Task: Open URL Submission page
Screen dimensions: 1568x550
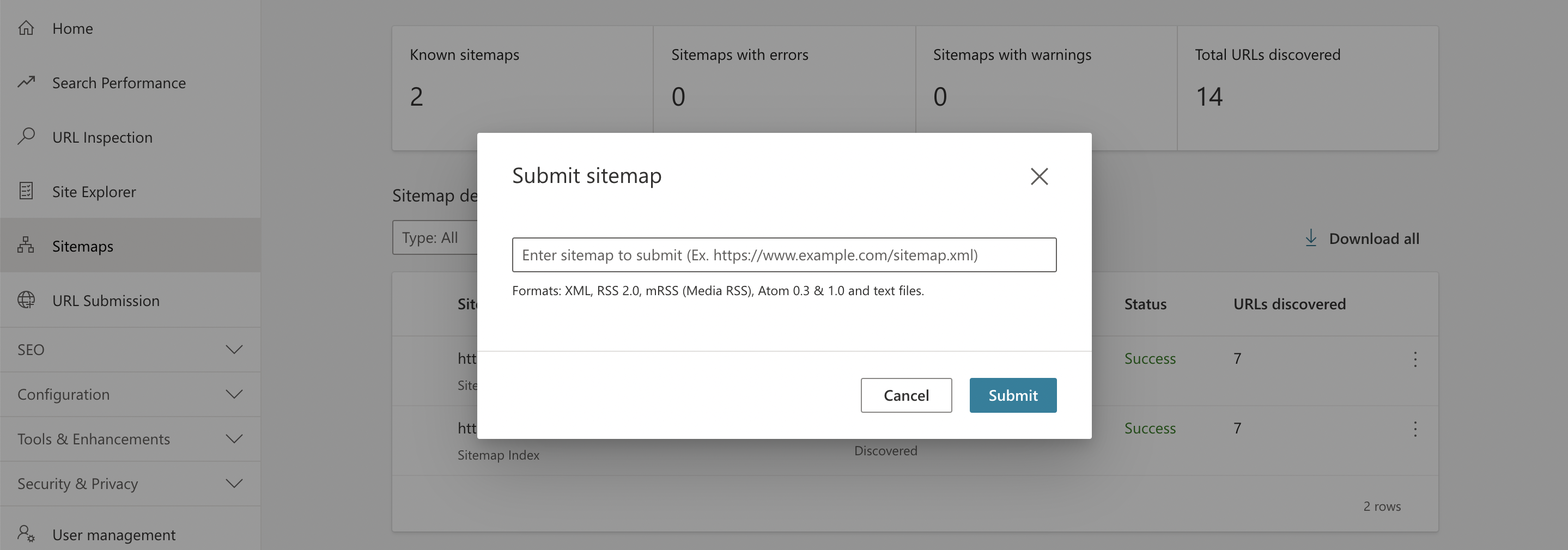Action: 130,300
